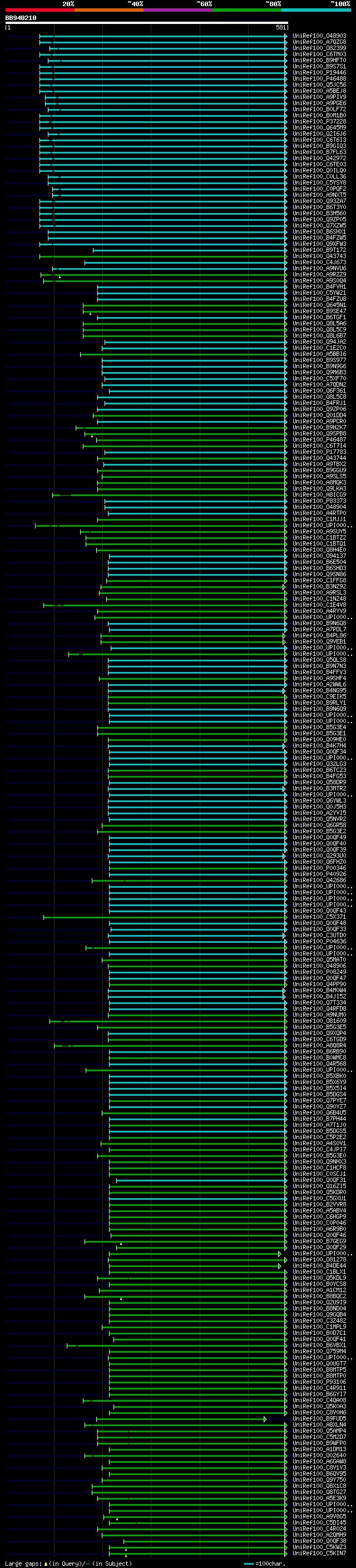
Task: Select hit label UniRef100_A2QMH9
Action: click(319, 1535)
